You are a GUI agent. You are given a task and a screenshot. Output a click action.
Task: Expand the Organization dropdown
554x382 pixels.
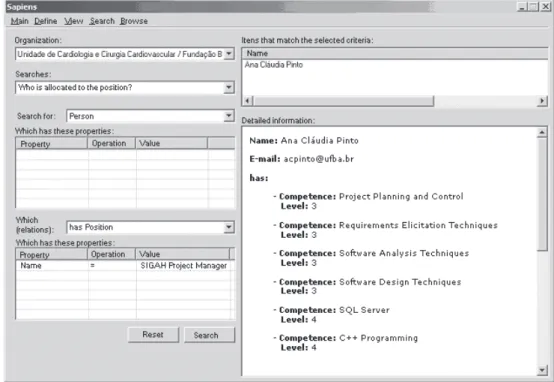[229, 54]
